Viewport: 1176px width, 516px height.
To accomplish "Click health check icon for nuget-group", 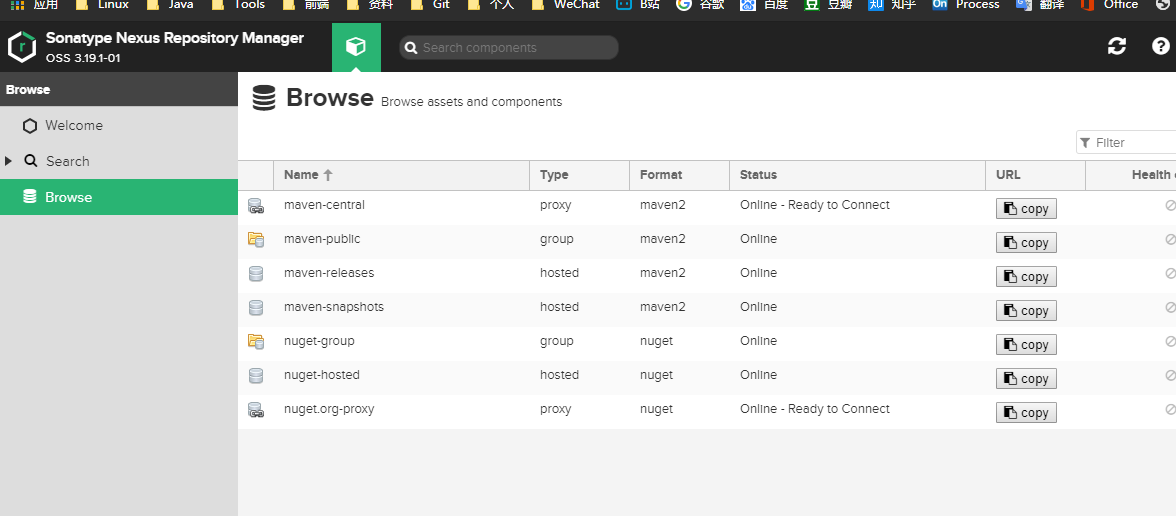I will 1170,341.
